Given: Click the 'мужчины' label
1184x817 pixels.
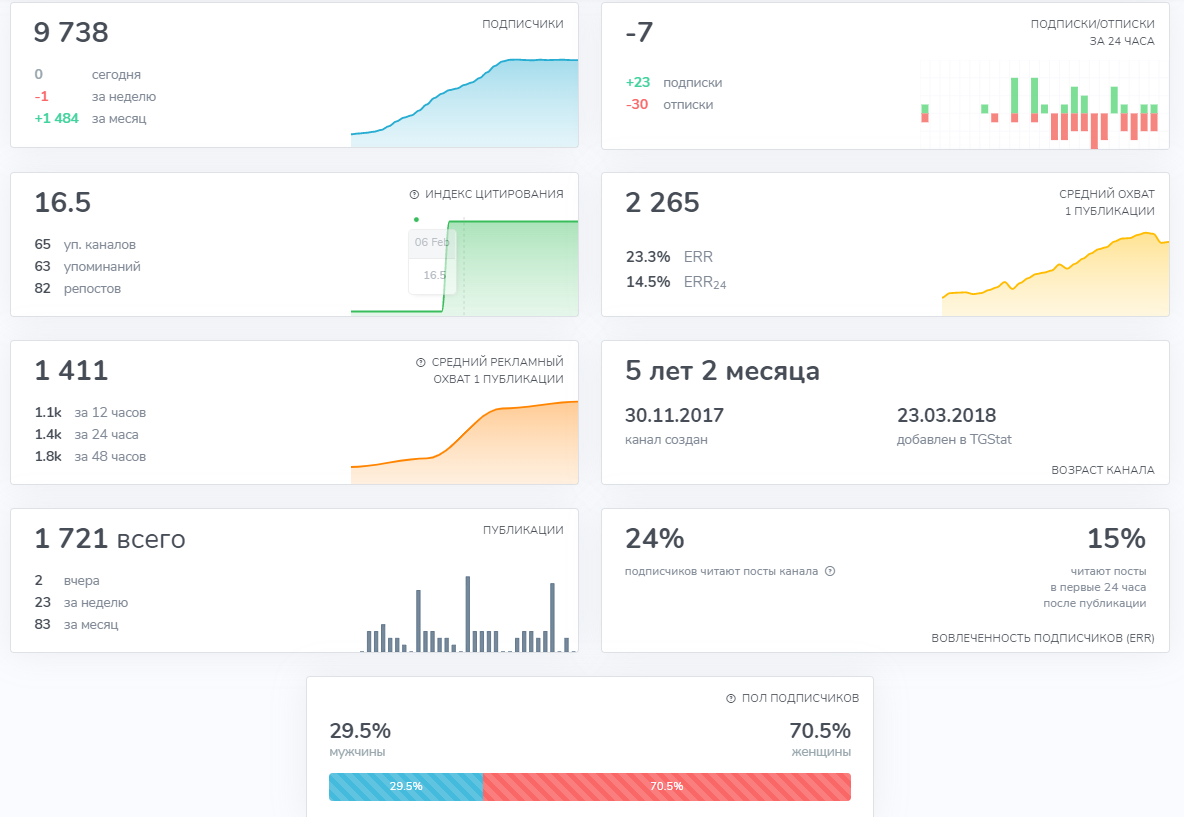Looking at the screenshot, I should click(x=357, y=752).
